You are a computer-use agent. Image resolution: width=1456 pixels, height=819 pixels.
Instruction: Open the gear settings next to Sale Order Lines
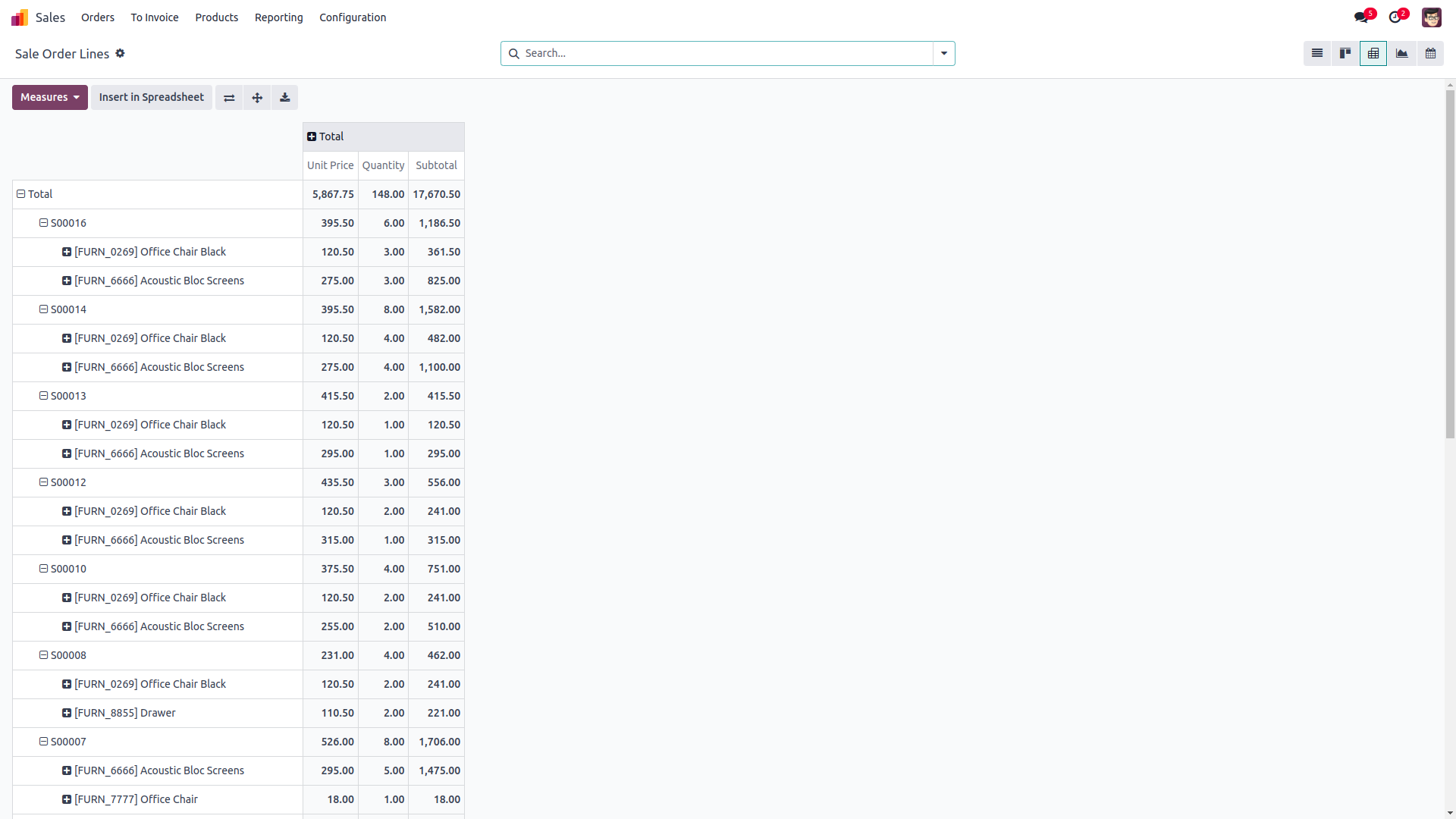(120, 54)
